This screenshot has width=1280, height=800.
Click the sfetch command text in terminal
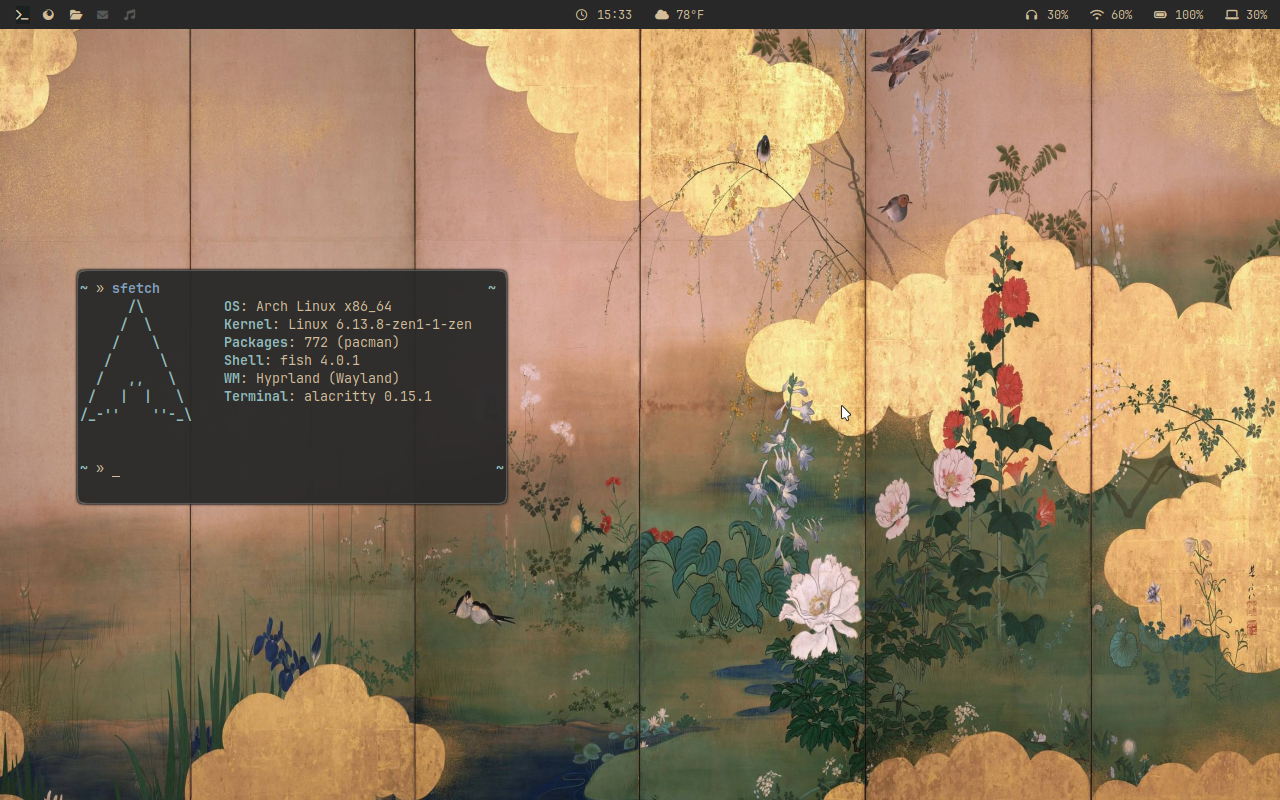tap(136, 288)
